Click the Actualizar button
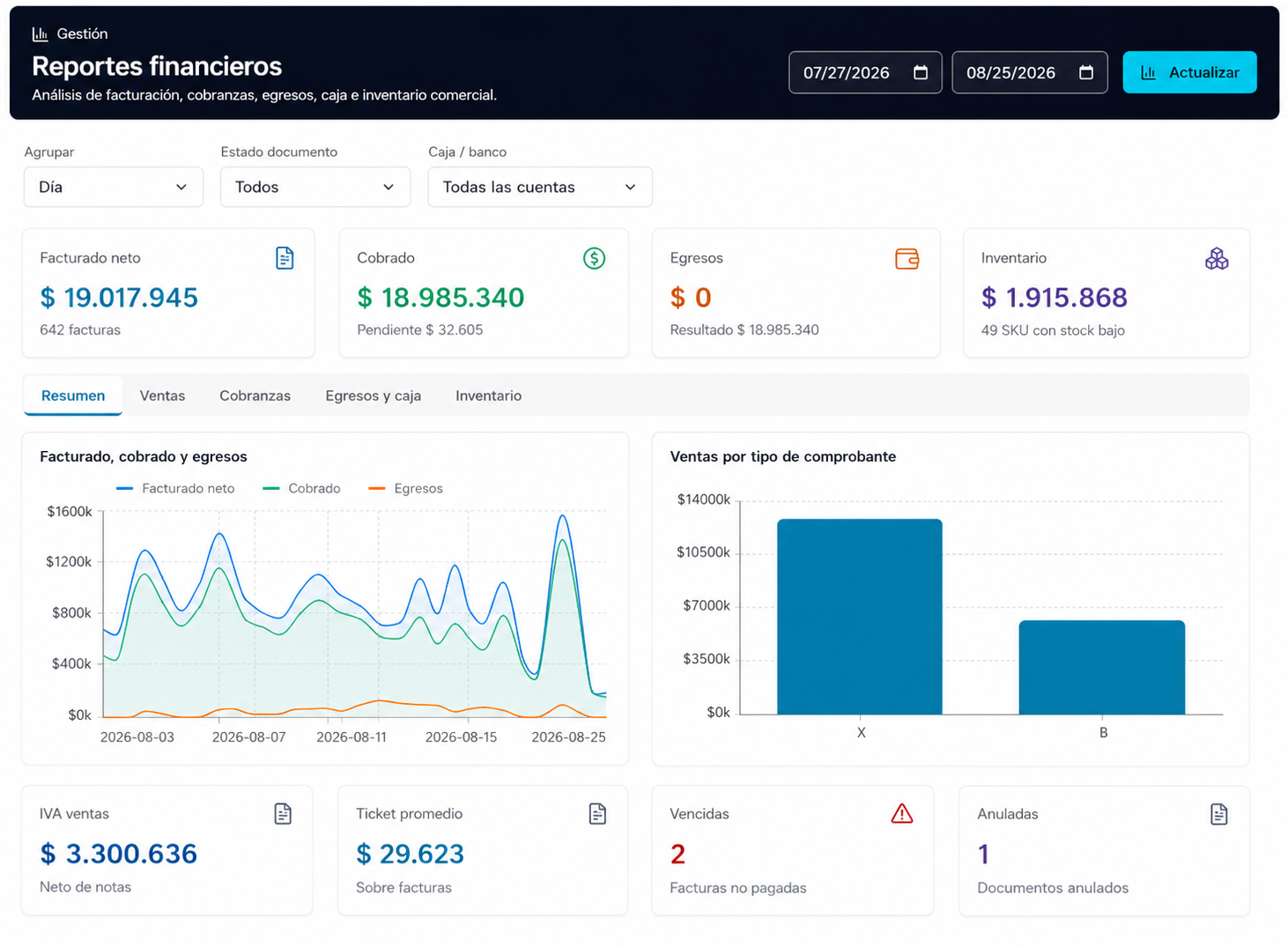1288x948 pixels. click(x=1189, y=72)
